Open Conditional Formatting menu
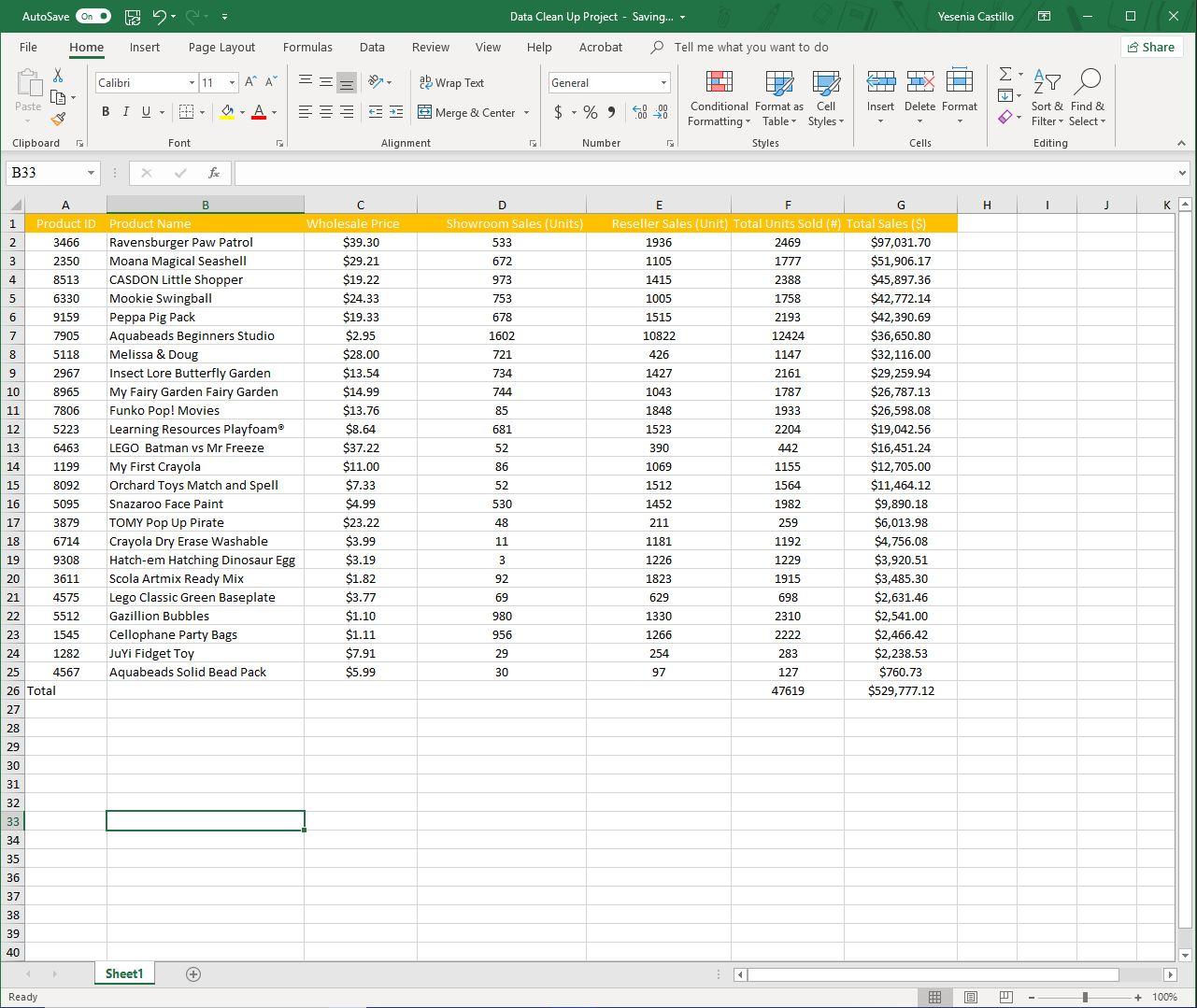 click(x=719, y=98)
